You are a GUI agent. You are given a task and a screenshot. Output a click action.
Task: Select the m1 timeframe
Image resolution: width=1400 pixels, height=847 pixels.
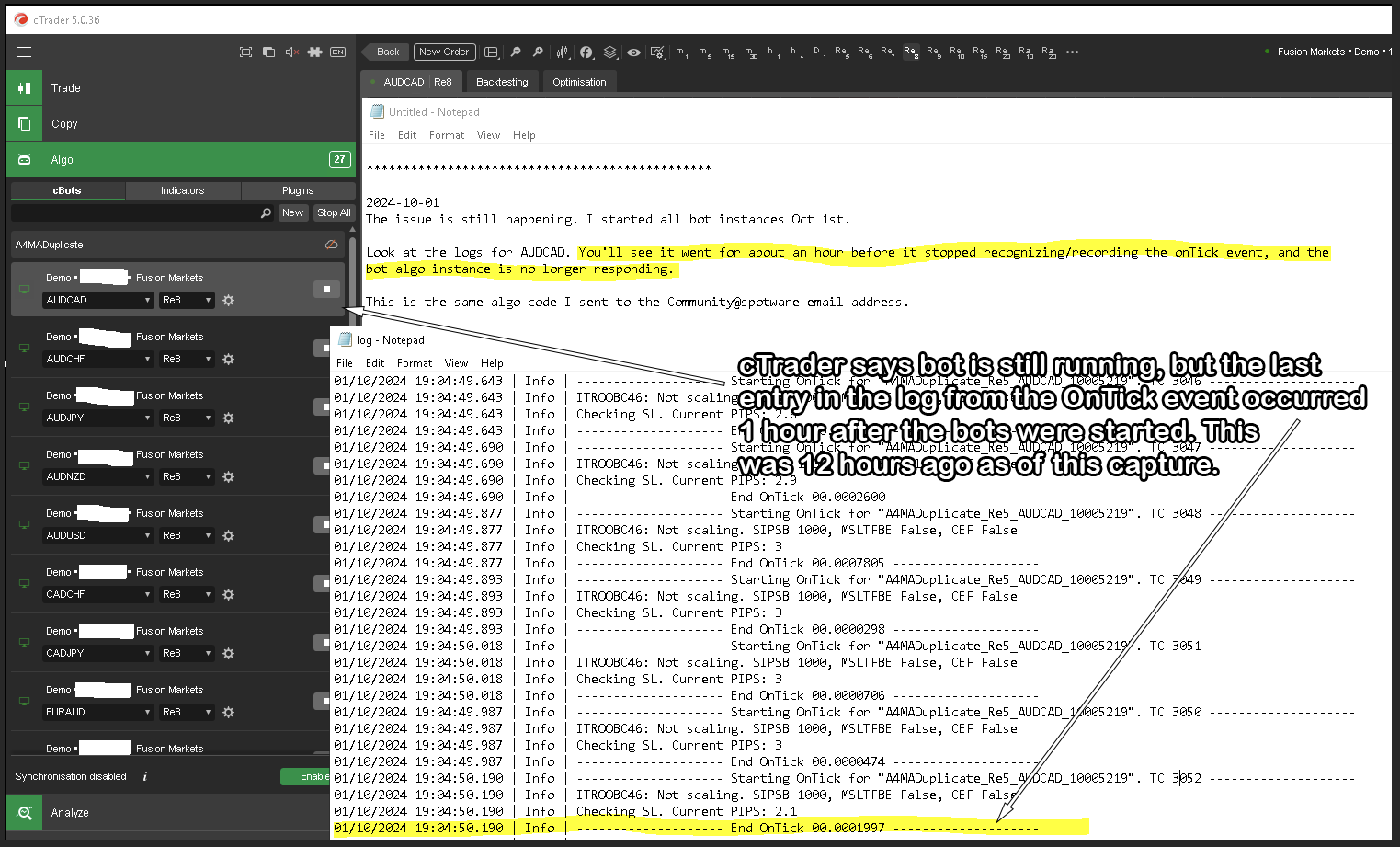[681, 52]
